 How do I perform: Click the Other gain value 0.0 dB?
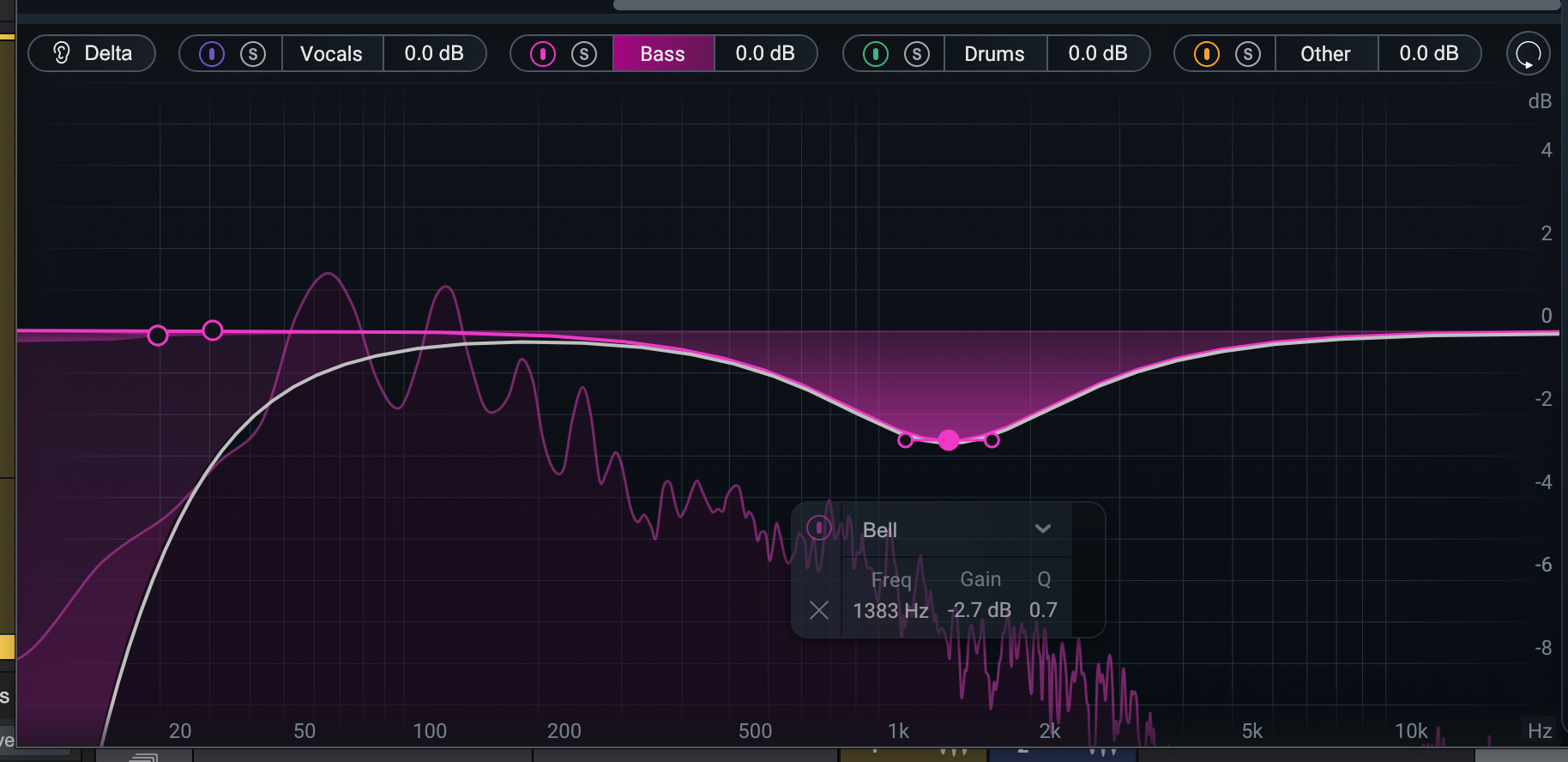(x=1429, y=53)
